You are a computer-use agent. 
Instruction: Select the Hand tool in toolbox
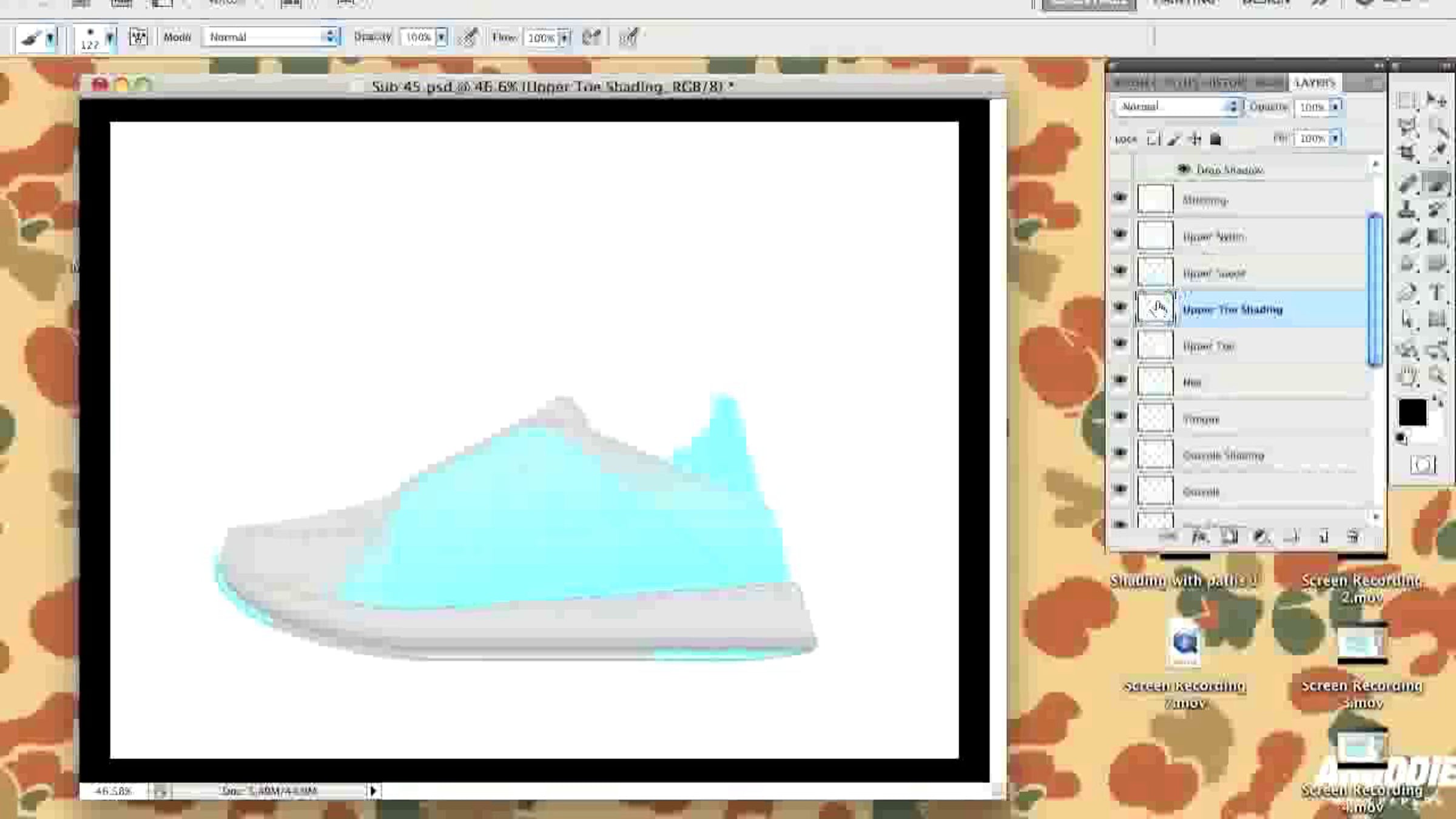click(x=1407, y=377)
